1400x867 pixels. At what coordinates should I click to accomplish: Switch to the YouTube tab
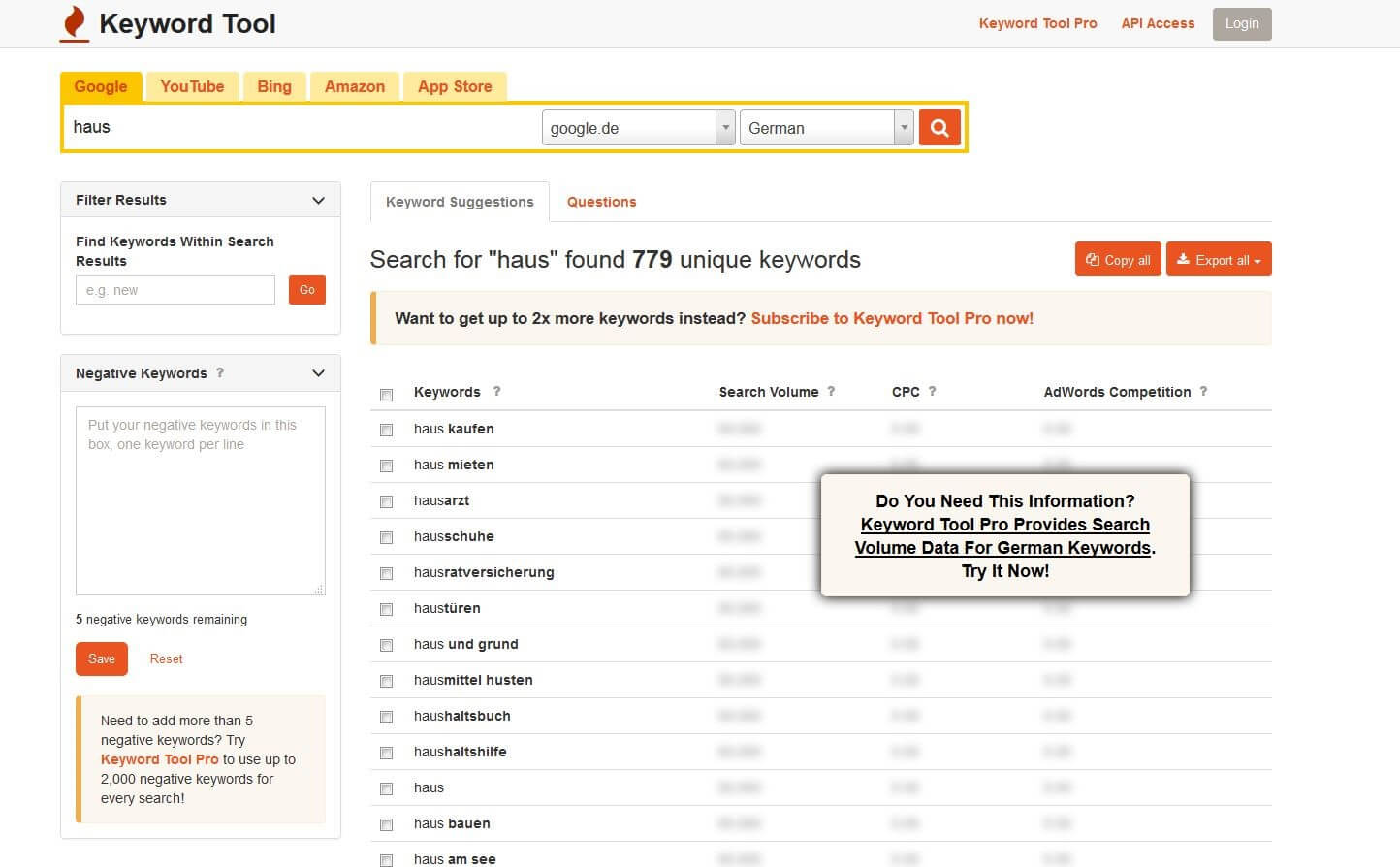[192, 86]
